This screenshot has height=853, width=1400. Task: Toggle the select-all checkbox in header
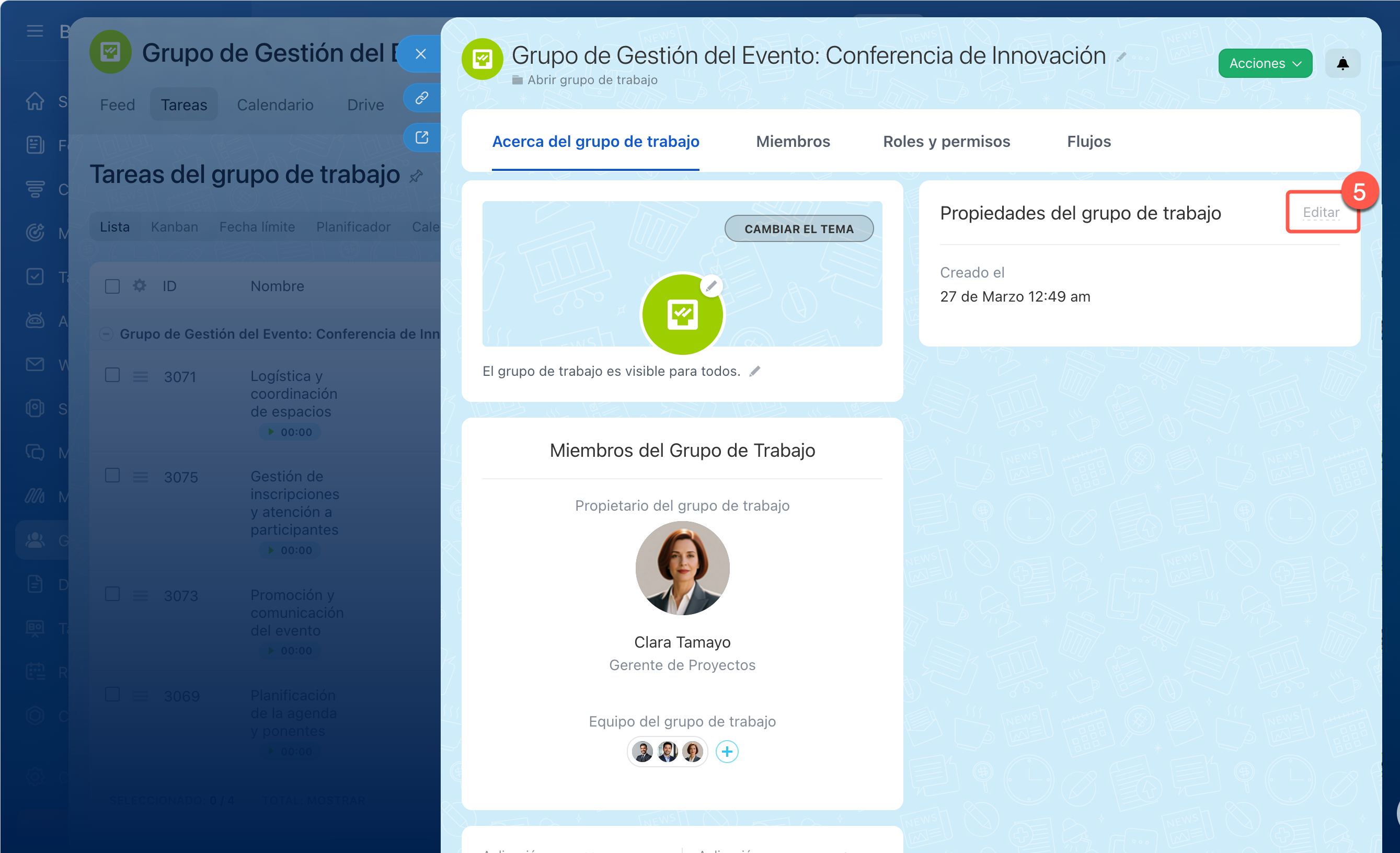click(x=112, y=286)
